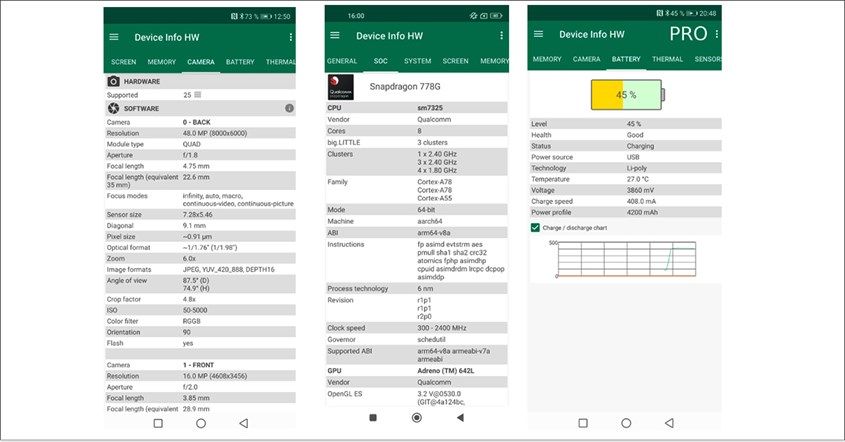The width and height of the screenshot is (845, 442).
Task: Open overflow menu in middle phone screen
Action: pos(501,36)
